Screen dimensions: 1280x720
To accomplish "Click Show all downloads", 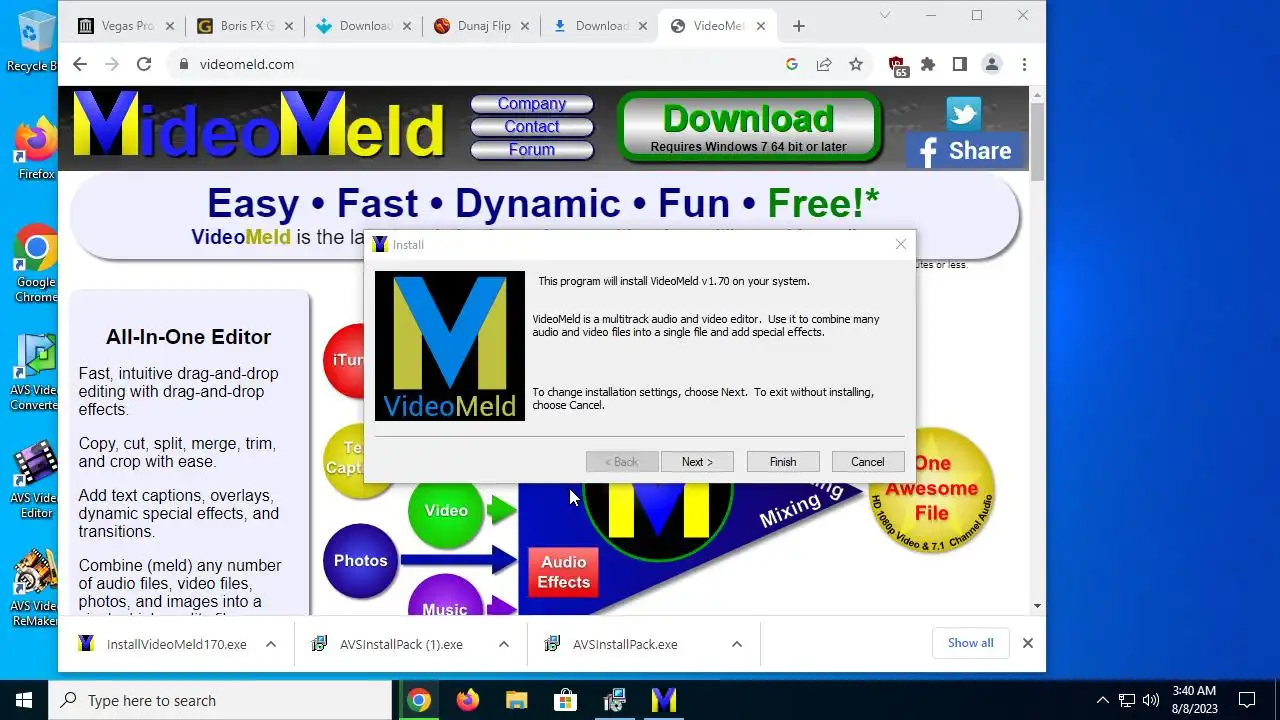I will [970, 643].
